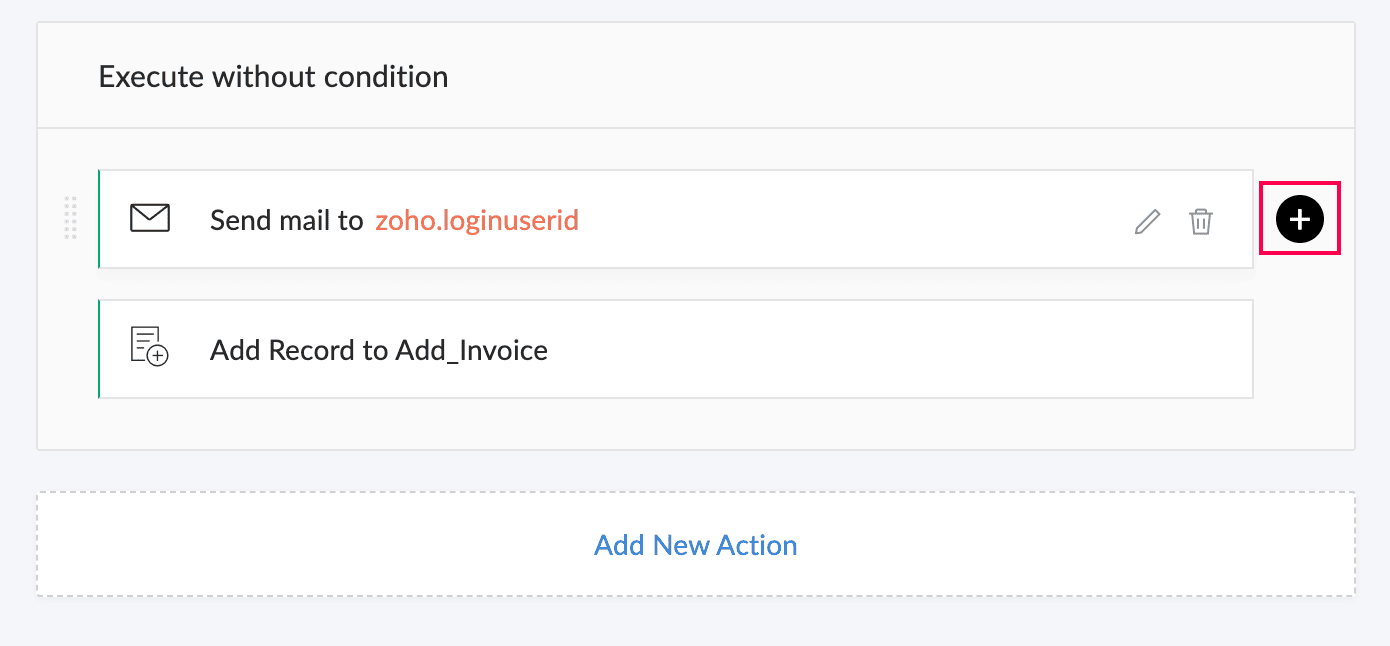
Task: Select the "Send mail to" label text
Action: click(x=287, y=220)
